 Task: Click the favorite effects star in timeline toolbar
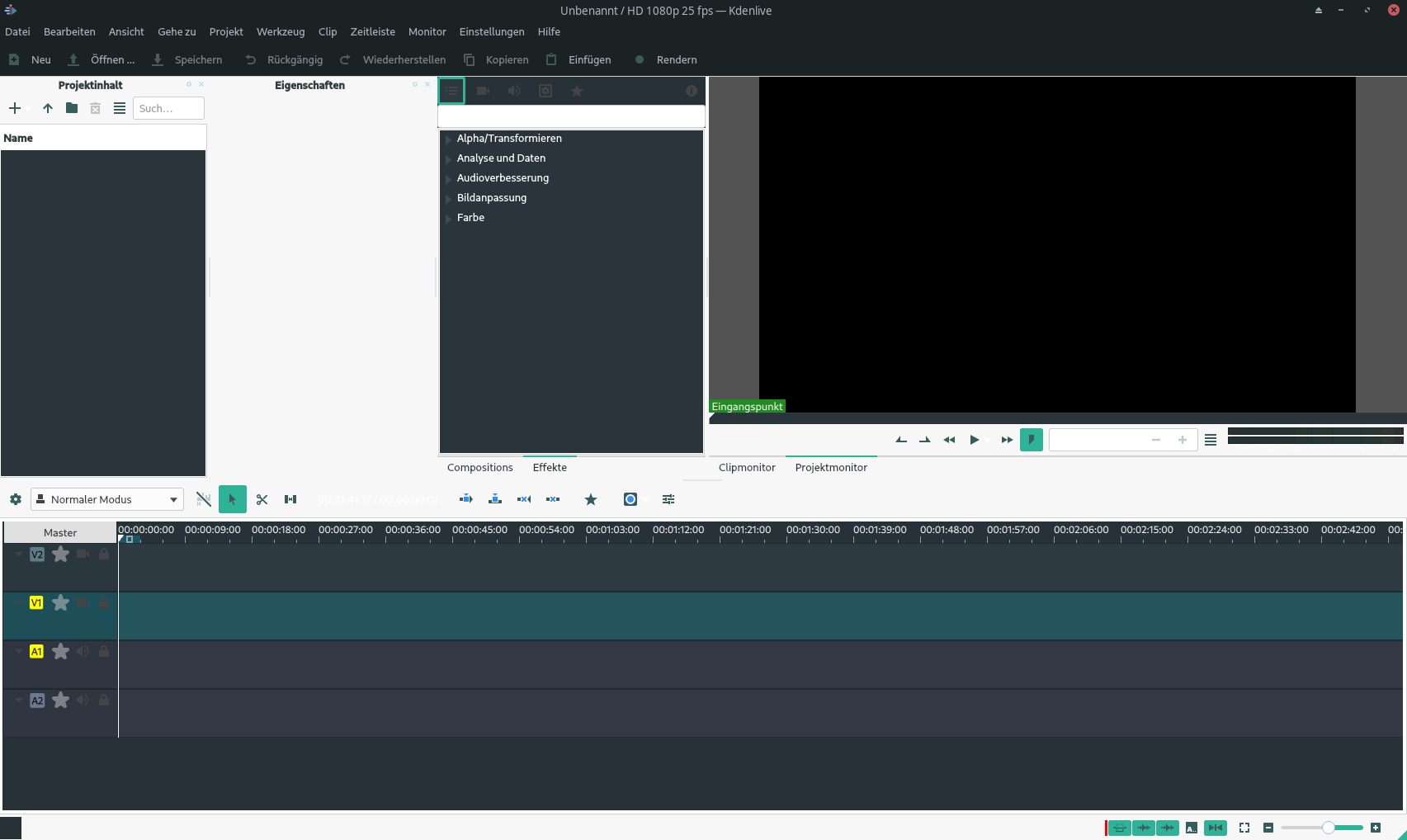point(591,499)
